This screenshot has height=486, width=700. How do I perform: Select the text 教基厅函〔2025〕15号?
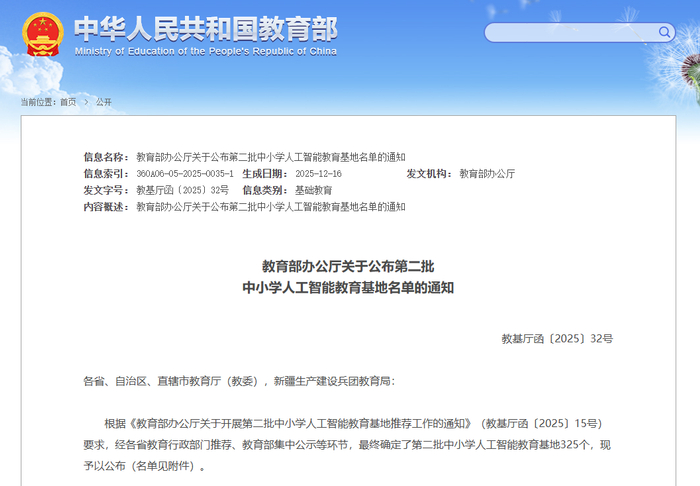click(541, 424)
